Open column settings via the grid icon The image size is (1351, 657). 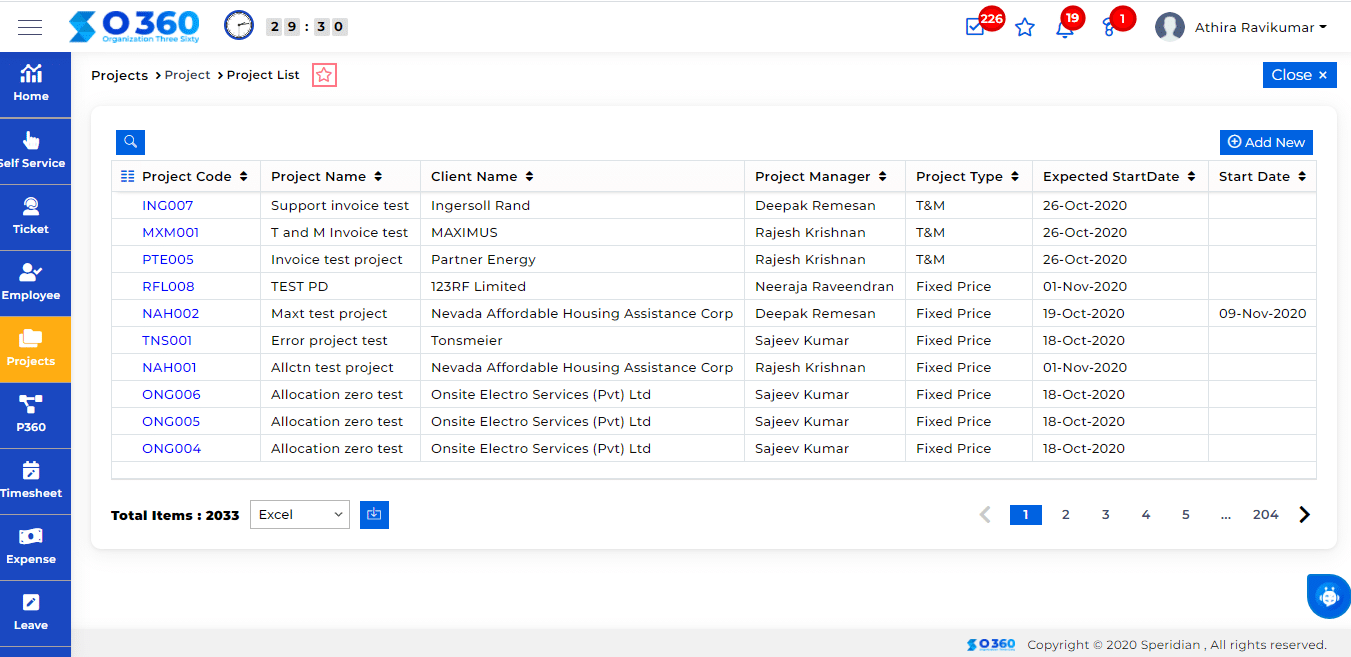coord(124,176)
